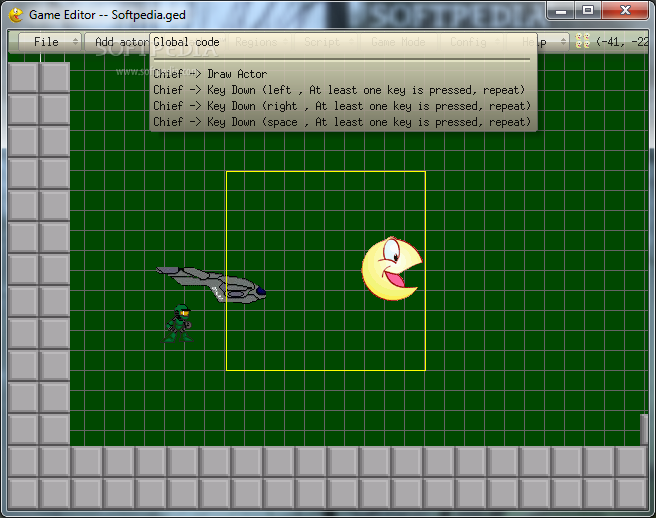Select the yellow Pac-Man actor

coord(391,269)
